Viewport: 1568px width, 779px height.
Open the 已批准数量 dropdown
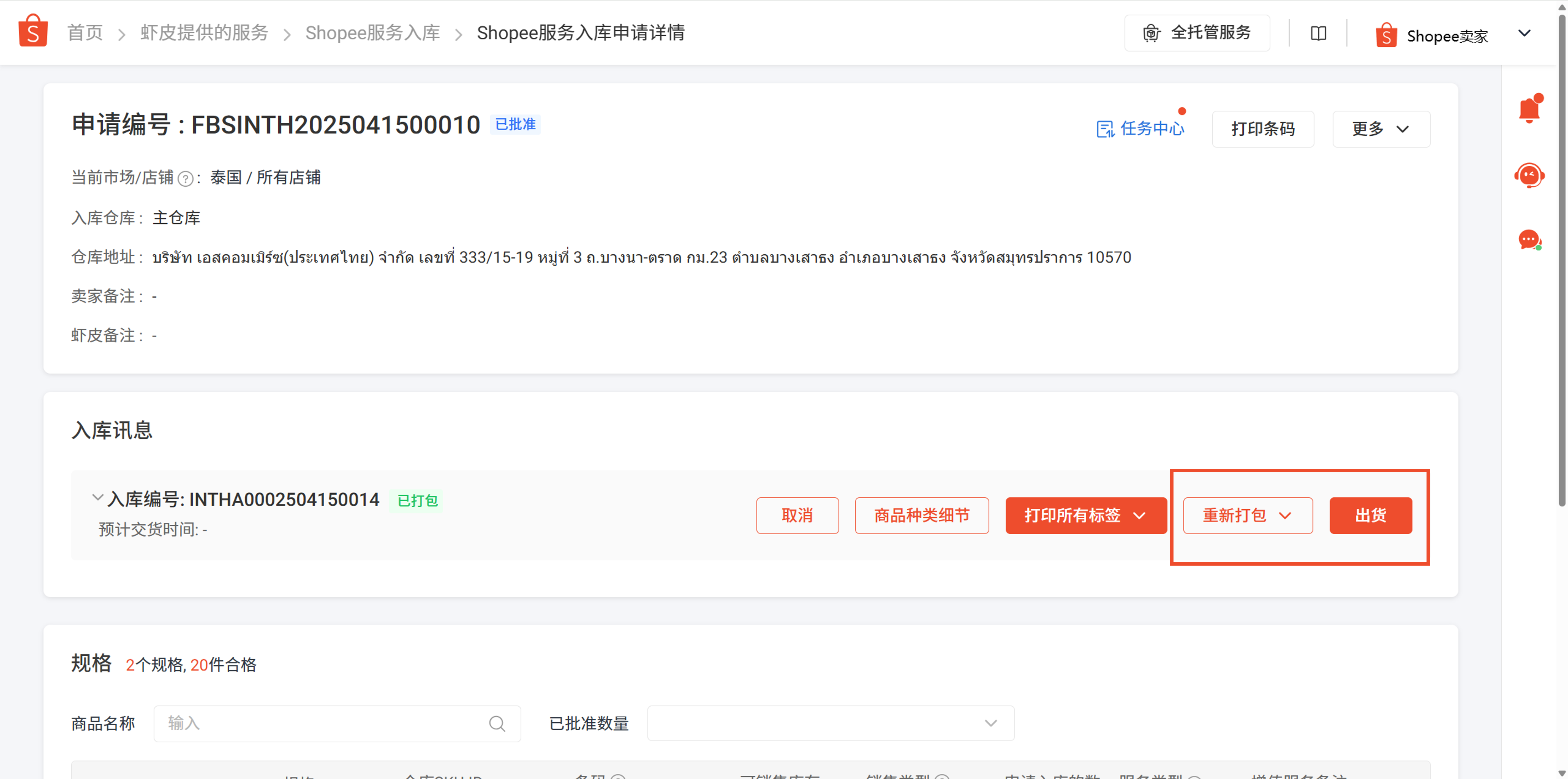830,724
